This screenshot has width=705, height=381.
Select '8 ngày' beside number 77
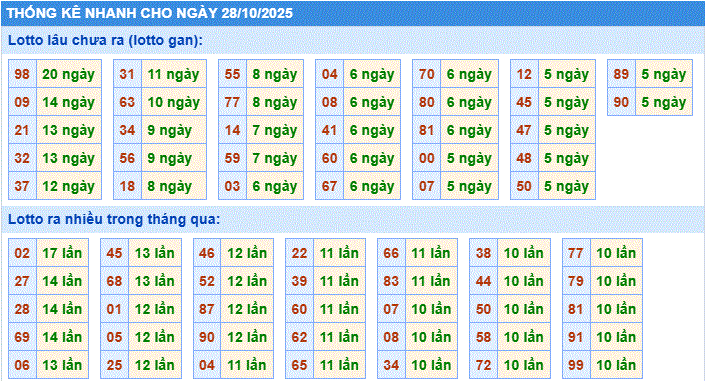point(275,102)
